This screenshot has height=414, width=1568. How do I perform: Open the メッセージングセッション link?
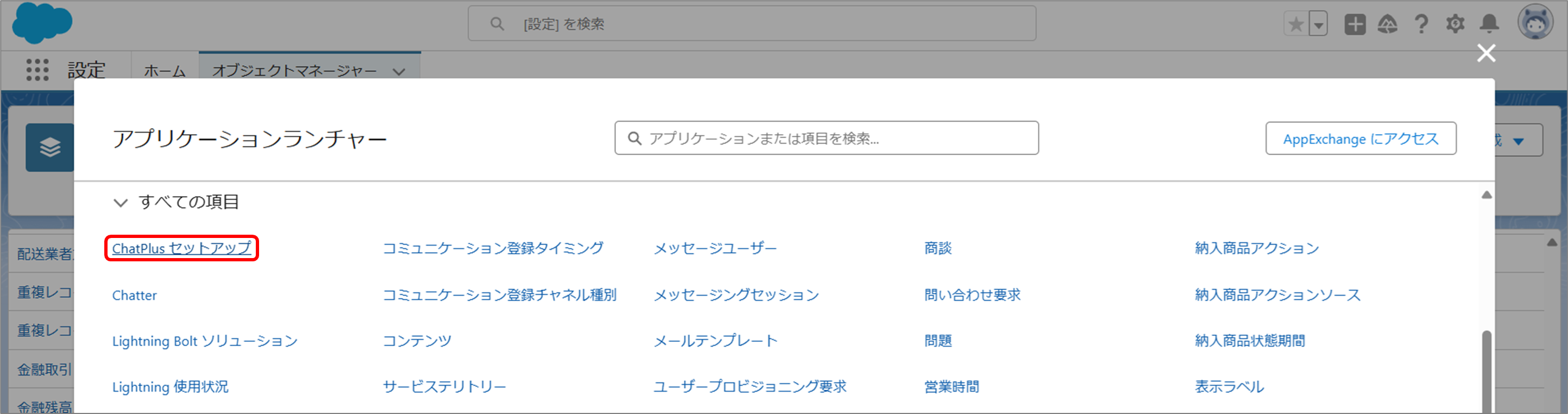[736, 295]
